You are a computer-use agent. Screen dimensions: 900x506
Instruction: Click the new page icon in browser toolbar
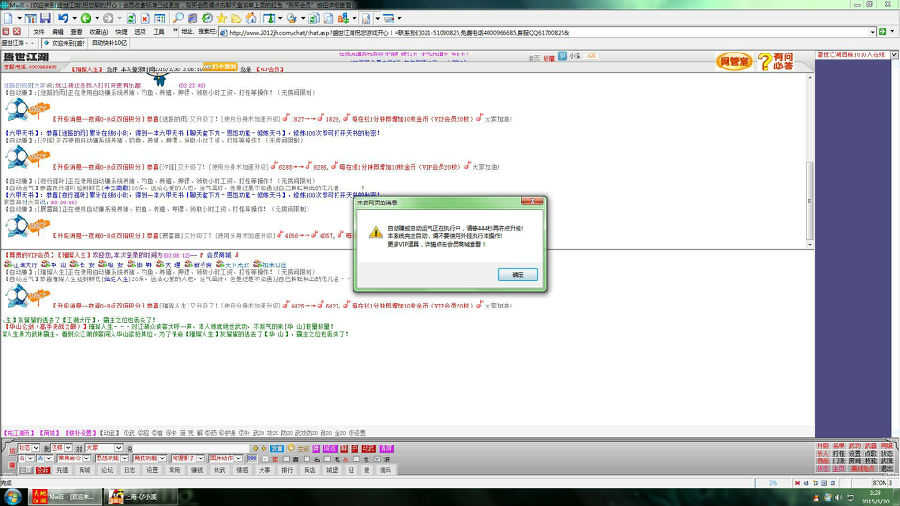click(8, 19)
